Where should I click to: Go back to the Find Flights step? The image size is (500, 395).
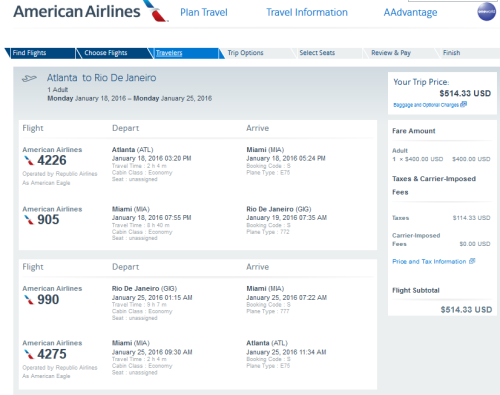29,53
